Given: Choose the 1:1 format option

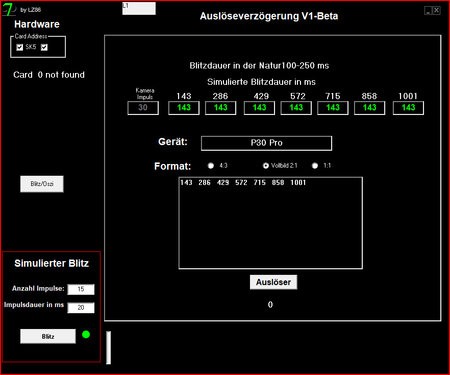Looking at the screenshot, I should coord(315,166).
